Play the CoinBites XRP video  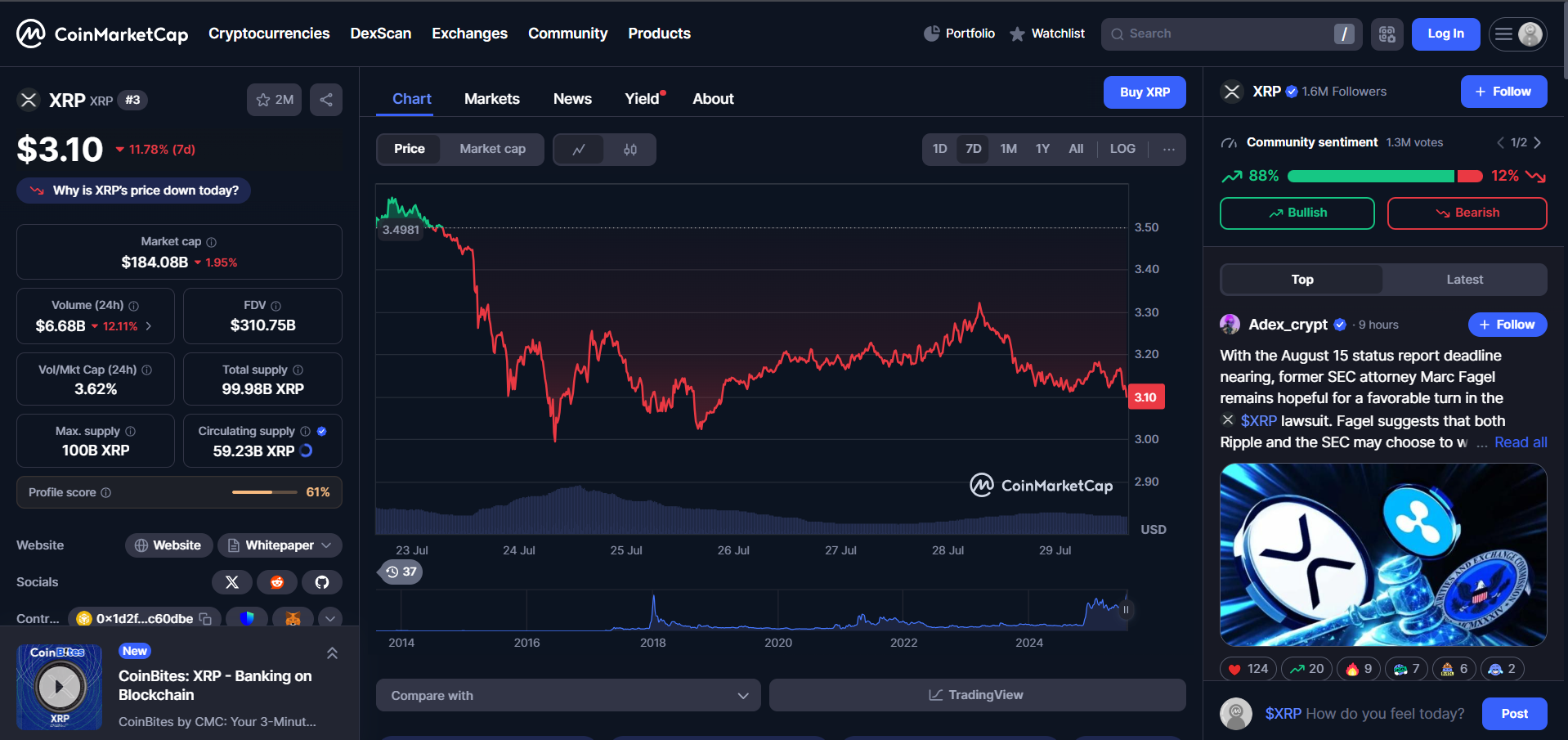point(60,687)
